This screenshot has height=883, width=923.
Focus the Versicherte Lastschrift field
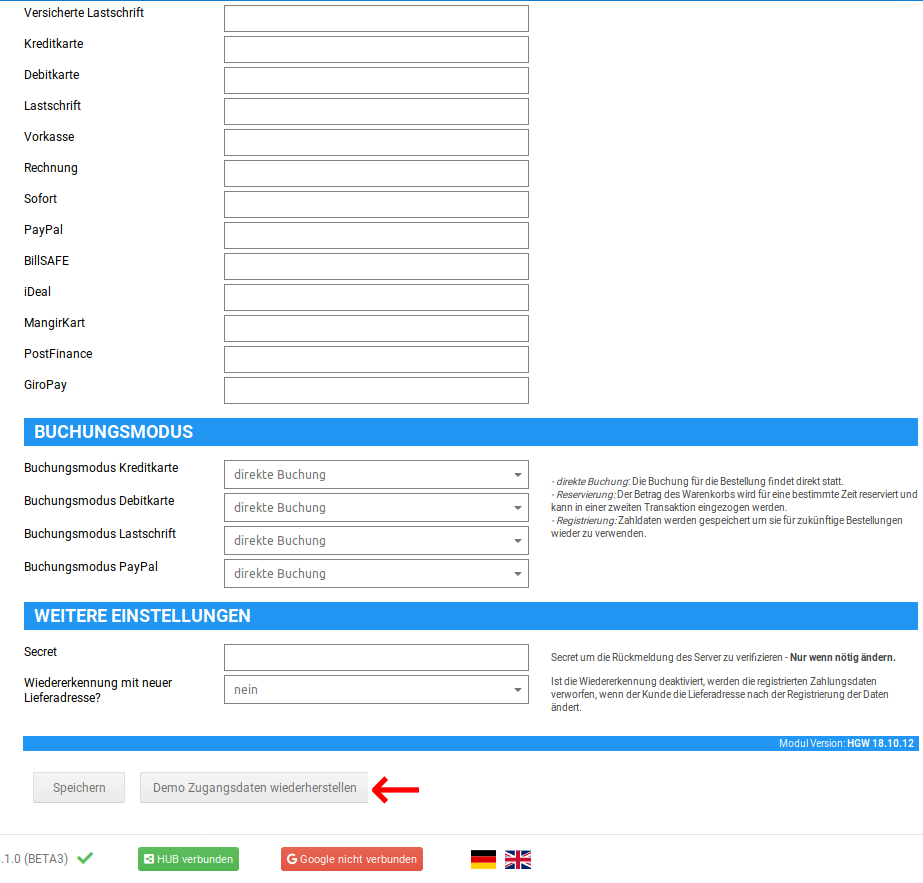(376, 19)
